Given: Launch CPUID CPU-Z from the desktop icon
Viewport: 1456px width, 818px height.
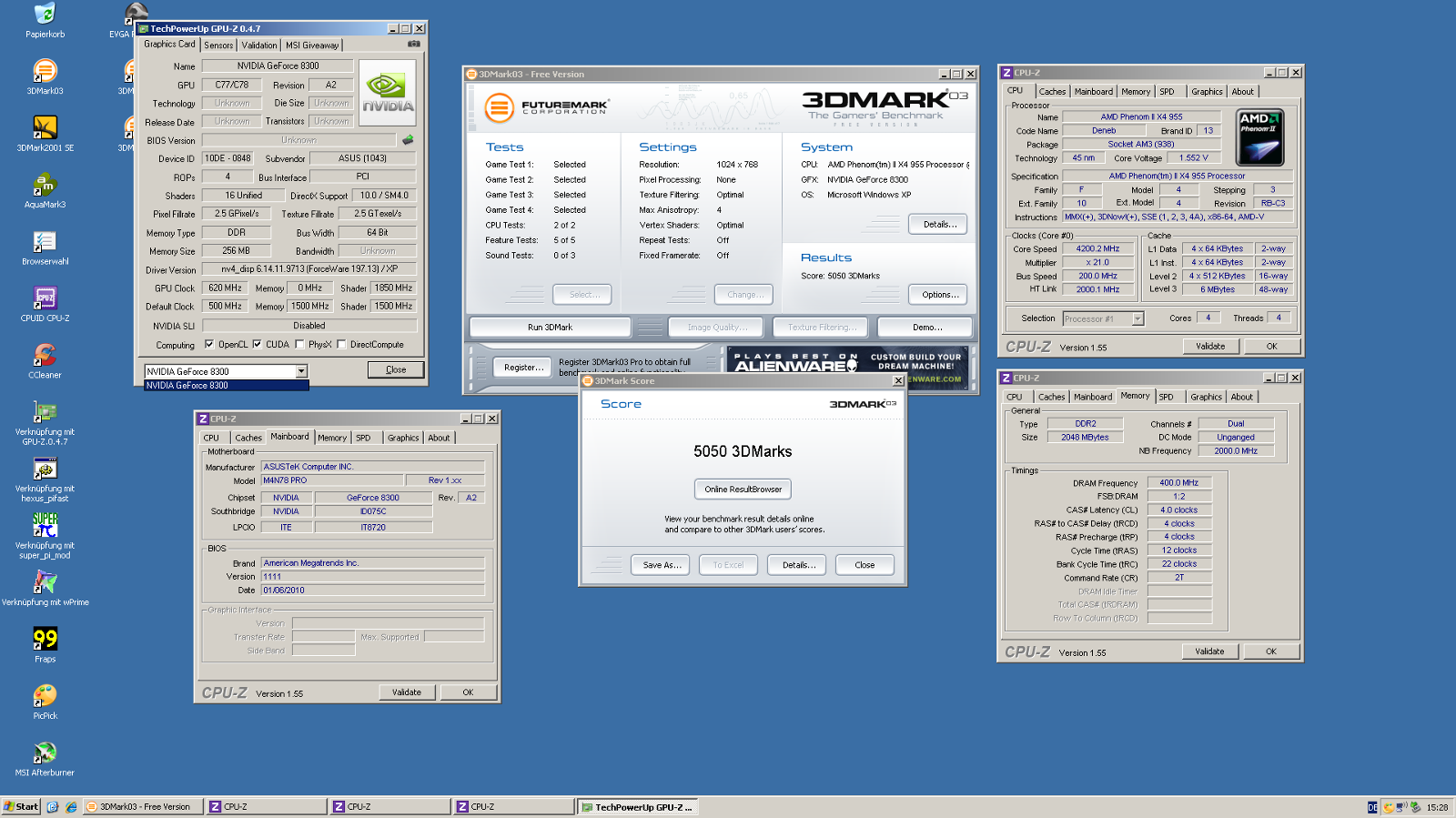Looking at the screenshot, I should [45, 298].
